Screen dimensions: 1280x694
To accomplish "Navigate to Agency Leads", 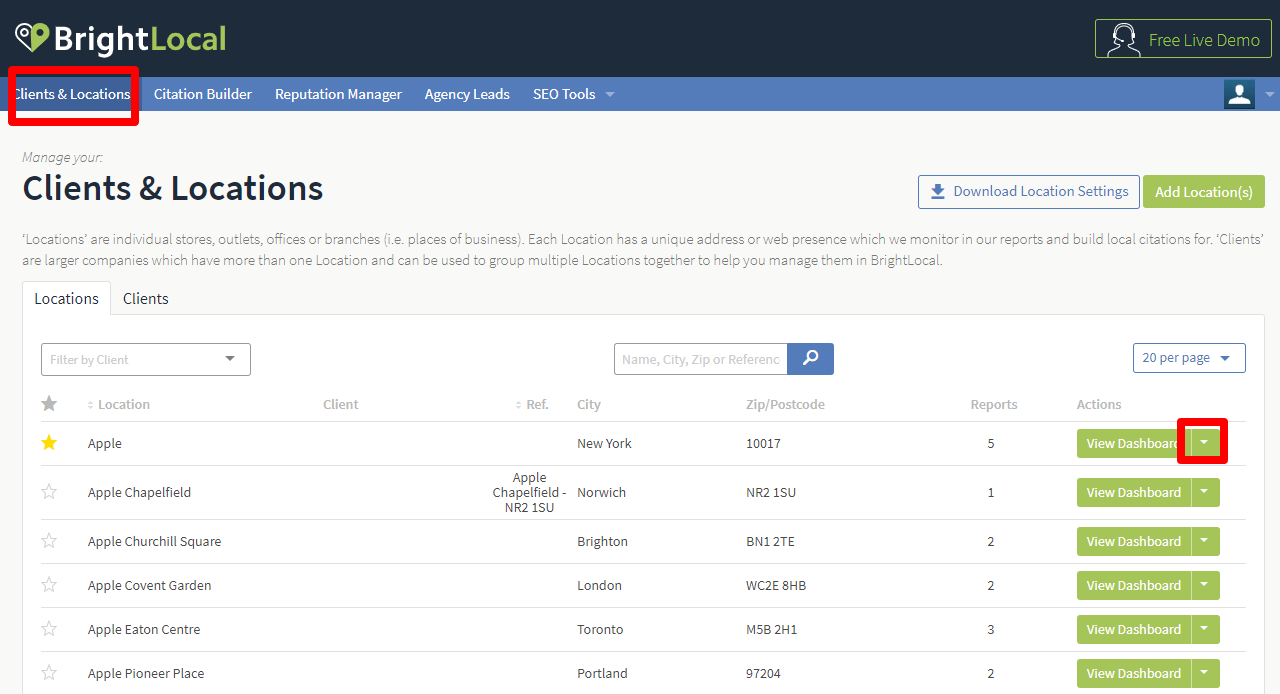I will pos(467,94).
